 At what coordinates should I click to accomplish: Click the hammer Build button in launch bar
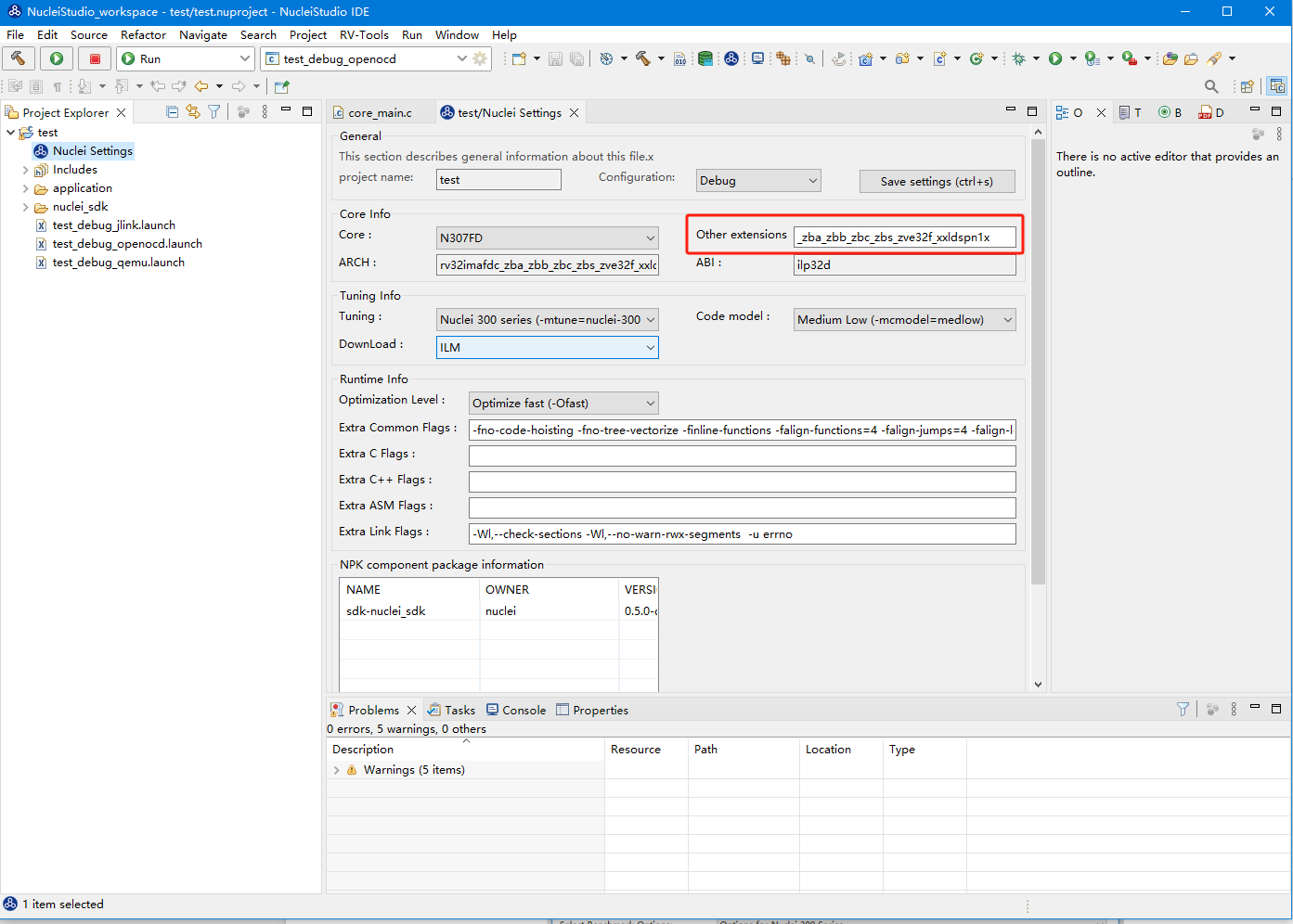[x=19, y=58]
